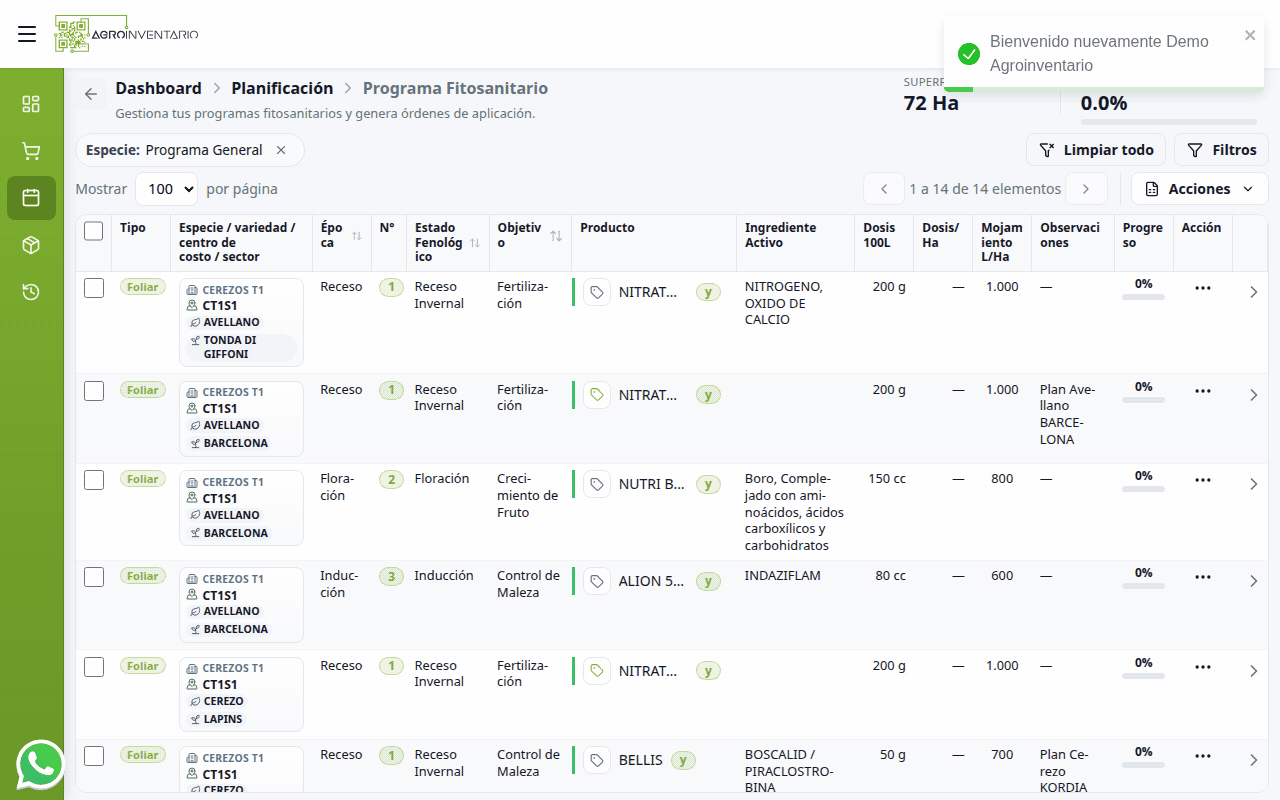Expand the NUTRI B row chevron
The width and height of the screenshot is (1280, 800).
pyautogui.click(x=1254, y=484)
